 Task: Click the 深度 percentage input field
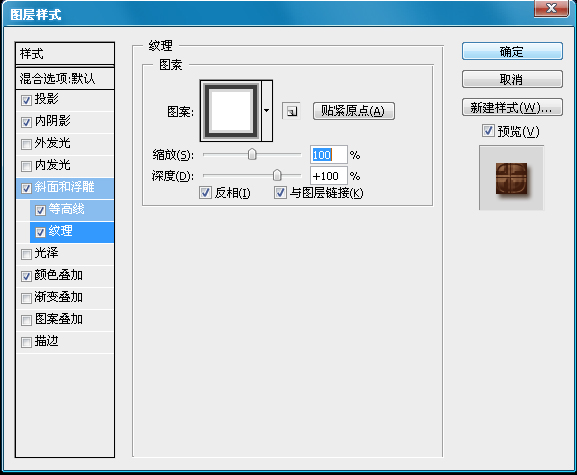point(329,176)
